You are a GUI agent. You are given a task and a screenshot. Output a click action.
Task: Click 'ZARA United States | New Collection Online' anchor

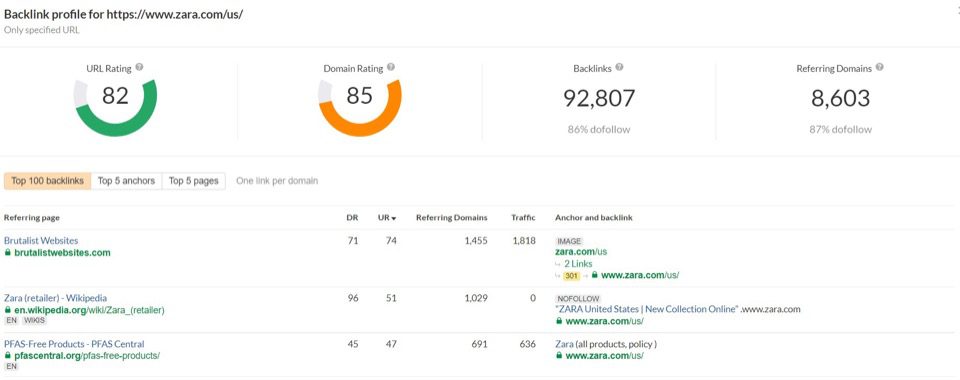point(647,309)
